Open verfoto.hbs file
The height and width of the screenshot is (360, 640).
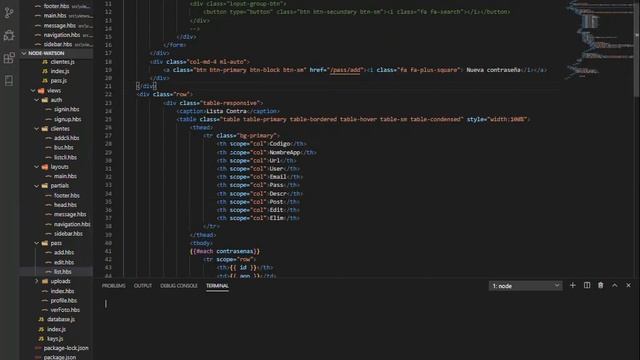(x=65, y=310)
